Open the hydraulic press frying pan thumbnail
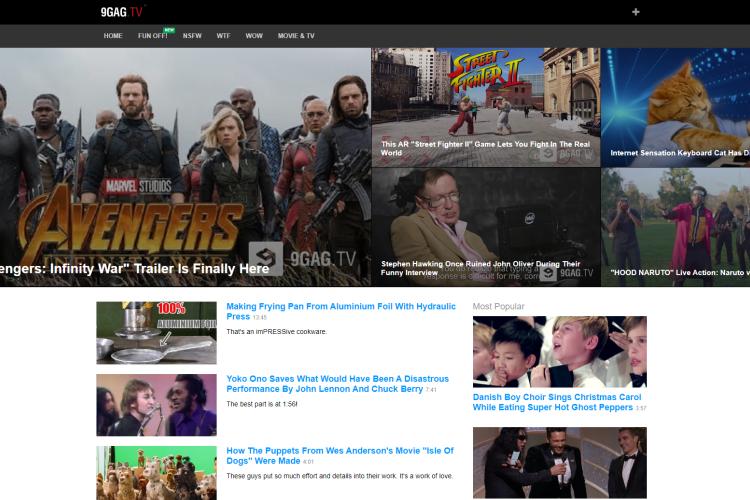This screenshot has width=750, height=500. tap(156, 333)
